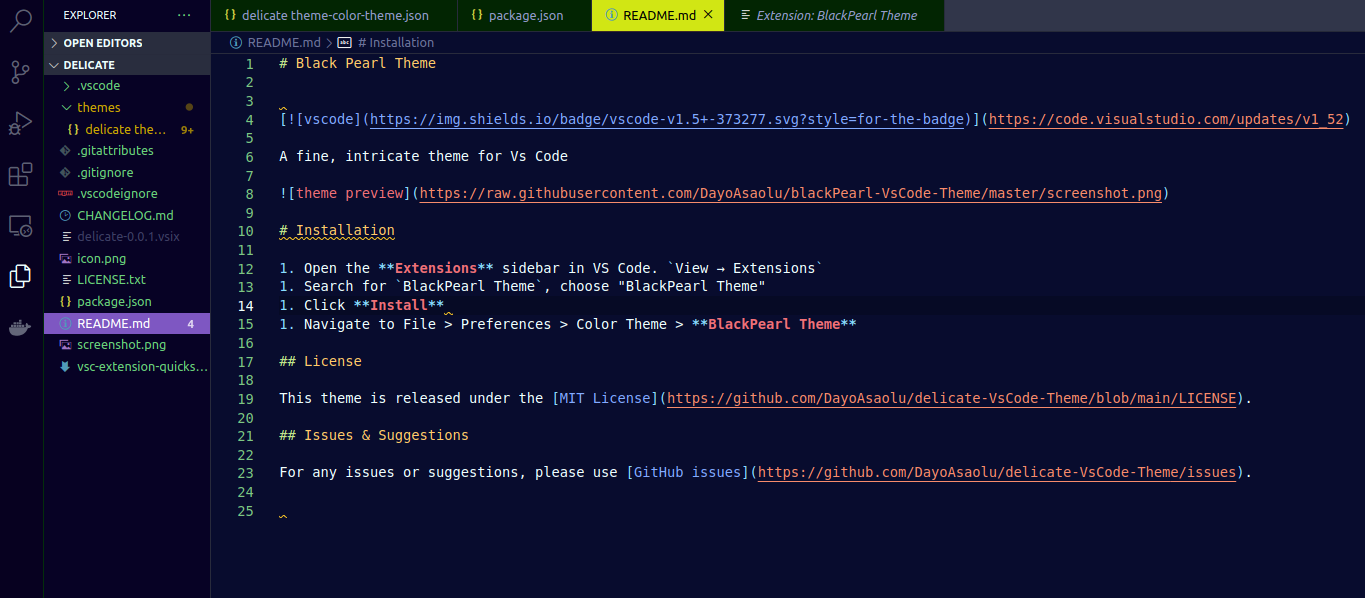Click the delicate-VsCode-Theme LICENSE URL
Viewport: 1365px width, 598px height.
952,398
